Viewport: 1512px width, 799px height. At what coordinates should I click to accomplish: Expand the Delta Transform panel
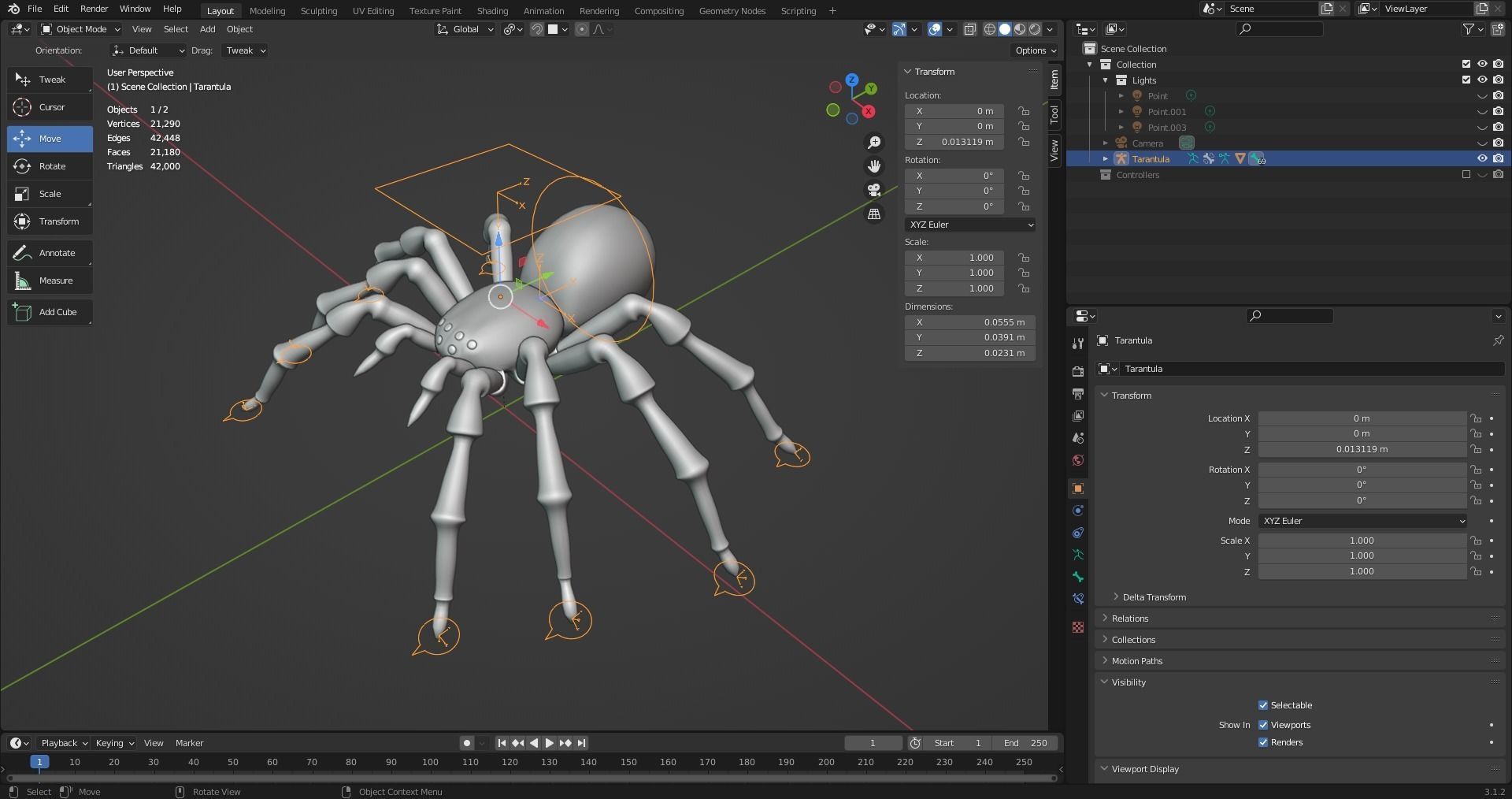1153,597
